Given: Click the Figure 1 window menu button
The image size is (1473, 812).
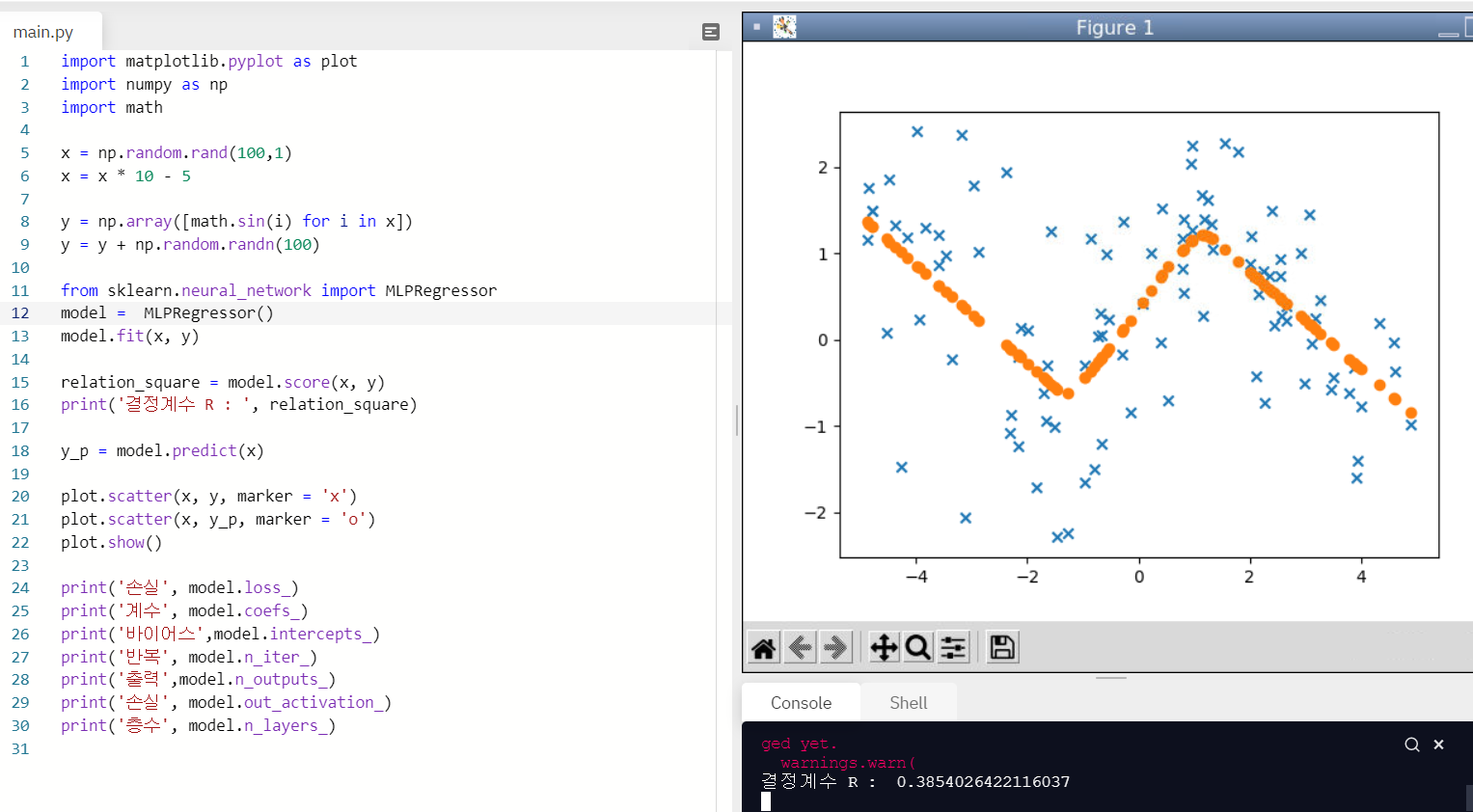Looking at the screenshot, I should click(x=756, y=27).
